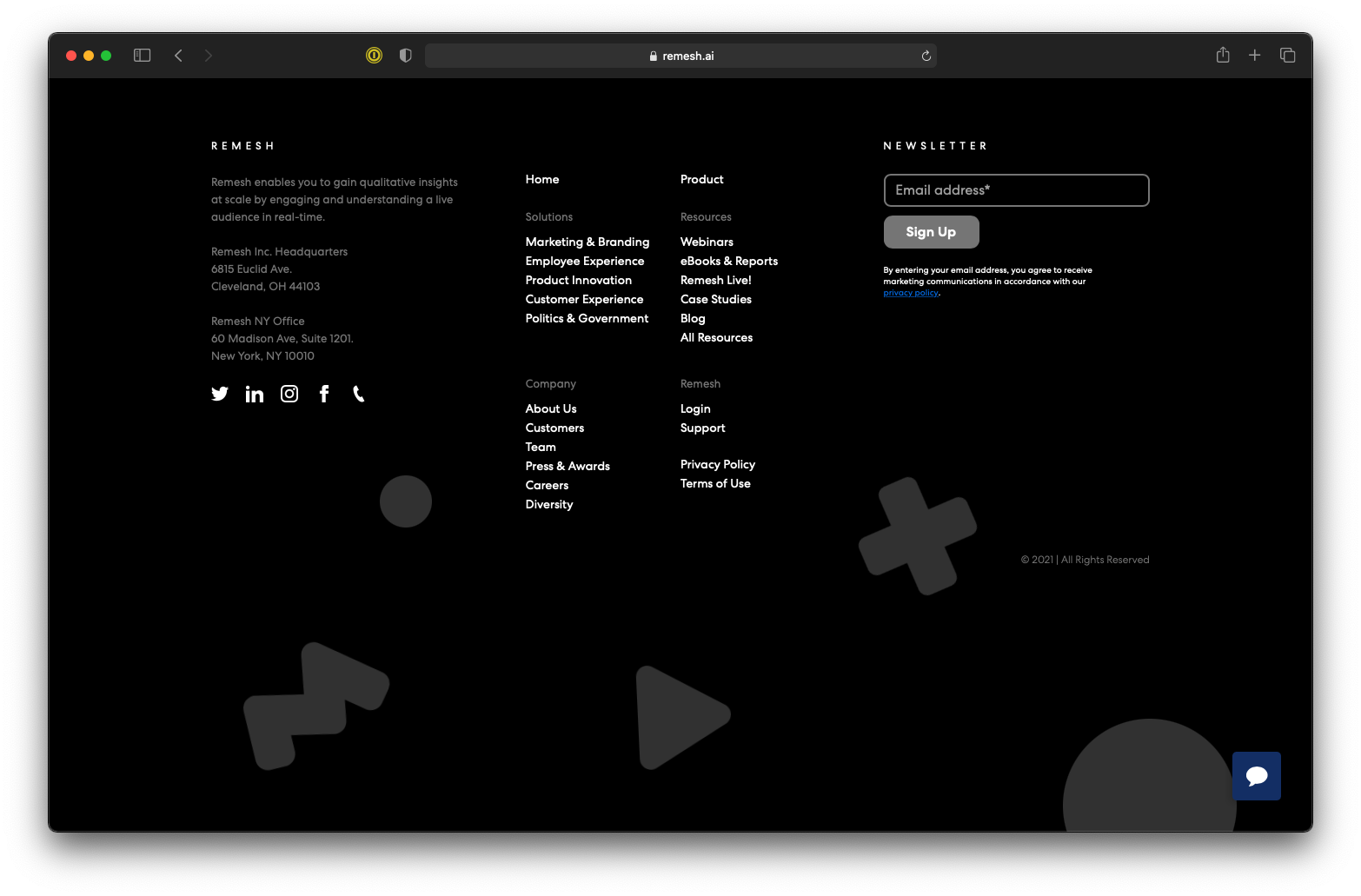Open the Product footer link
Viewport: 1361px width, 896px height.
(702, 180)
